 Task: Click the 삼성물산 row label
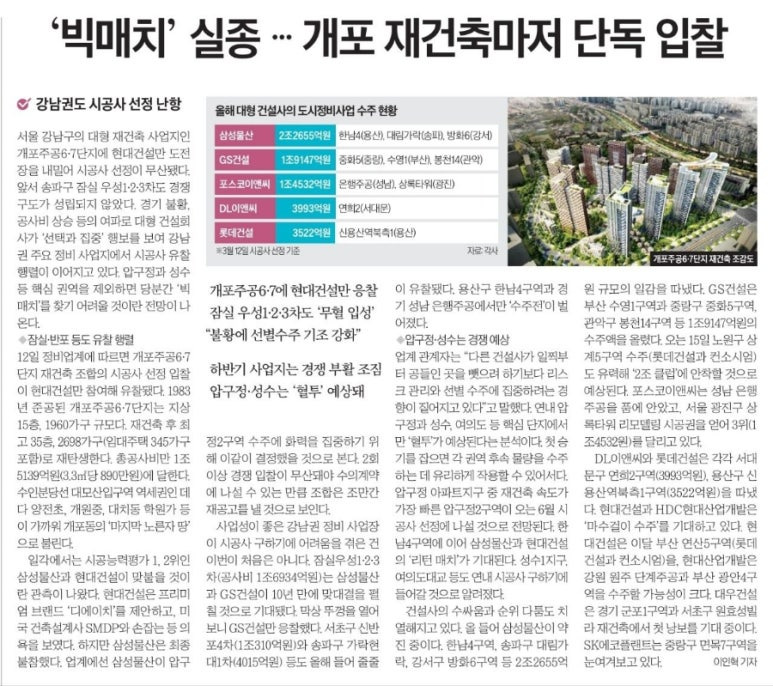point(245,135)
